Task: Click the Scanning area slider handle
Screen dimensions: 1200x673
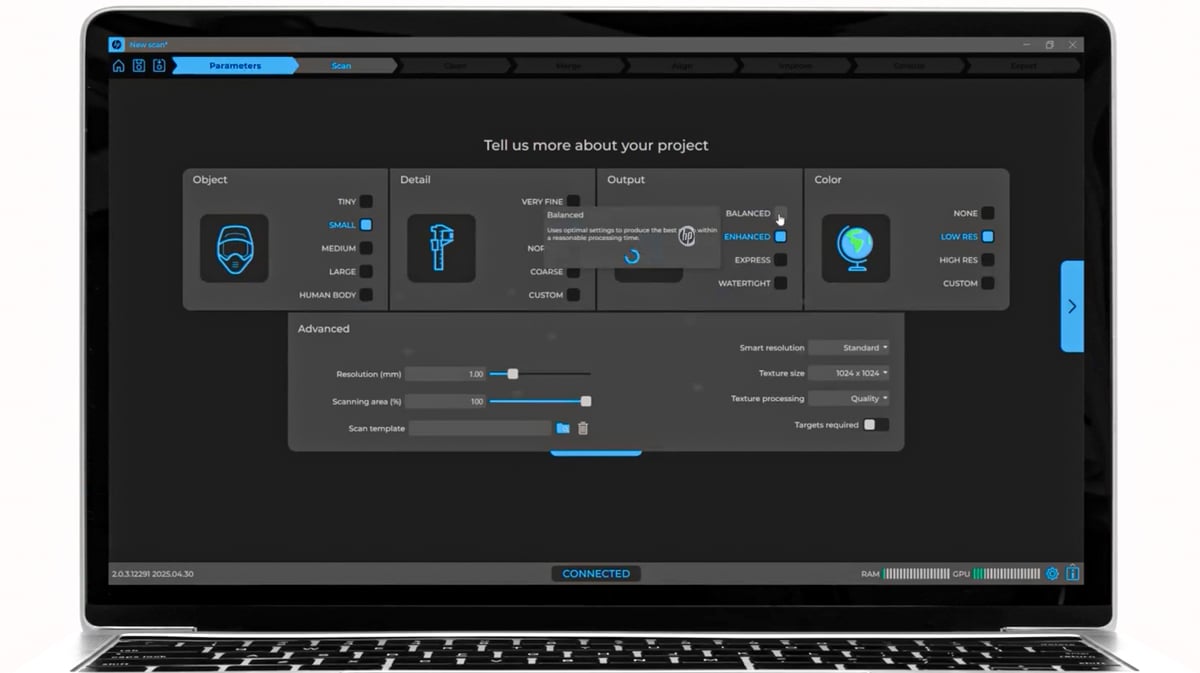Action: (586, 401)
